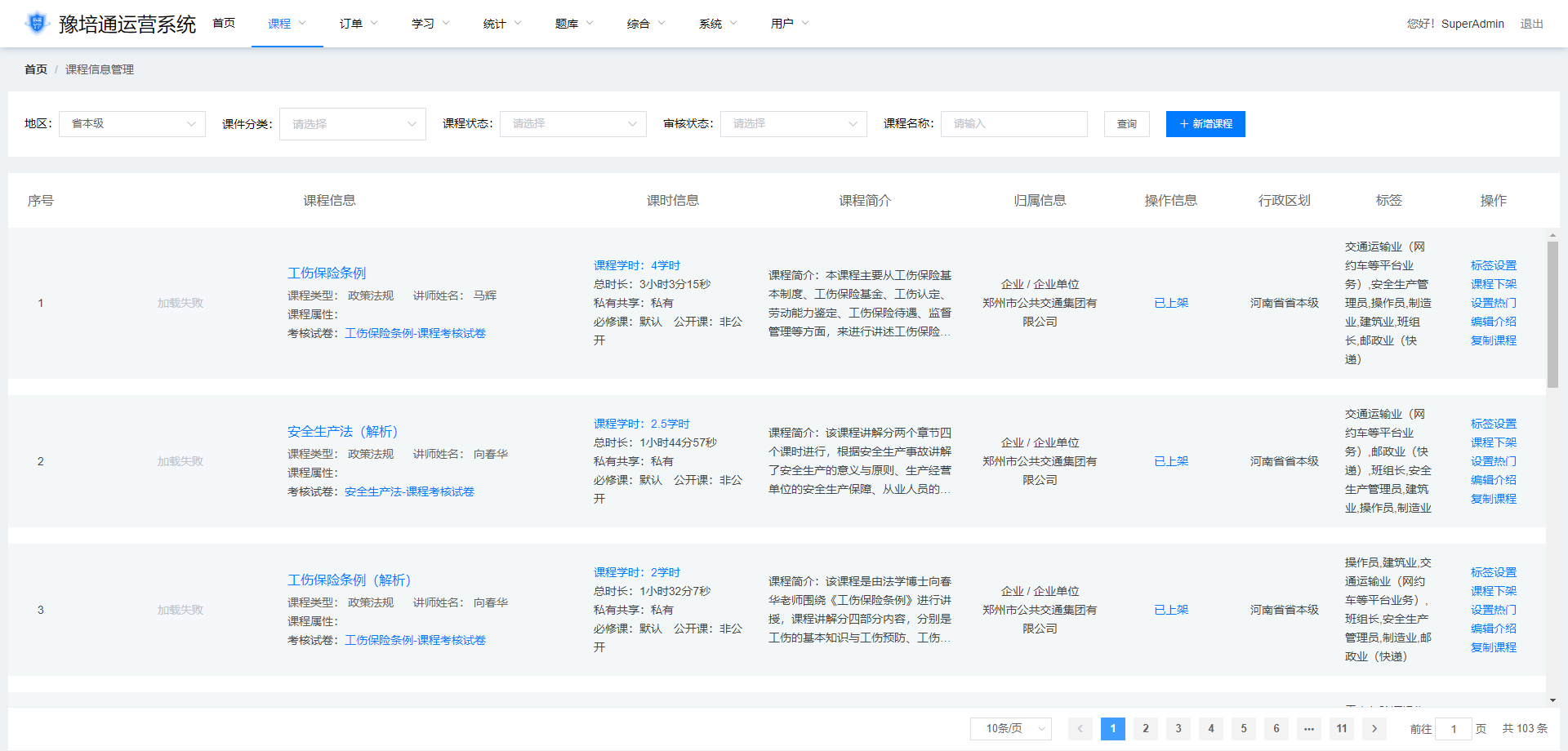The width and height of the screenshot is (1568, 751).
Task: Select current page 1 button
Action: (x=1113, y=729)
